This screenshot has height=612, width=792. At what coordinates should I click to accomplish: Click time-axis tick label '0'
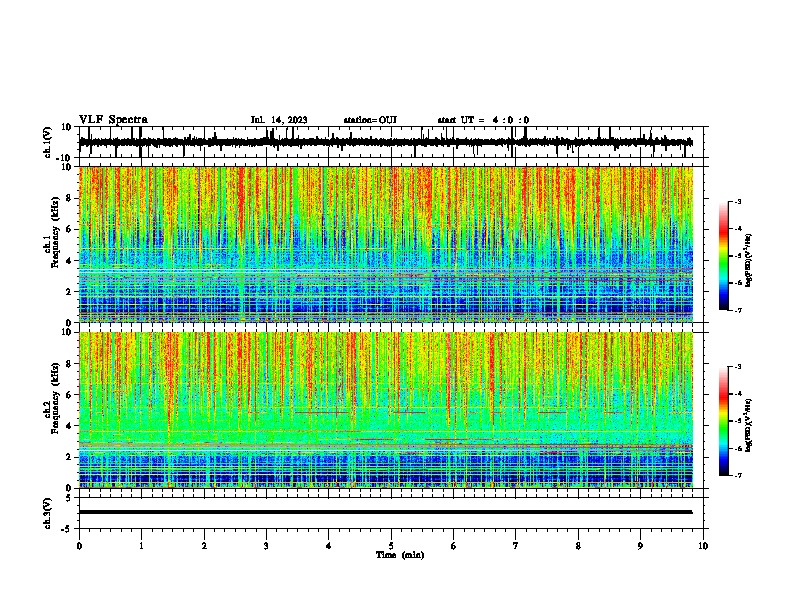pos(79,546)
